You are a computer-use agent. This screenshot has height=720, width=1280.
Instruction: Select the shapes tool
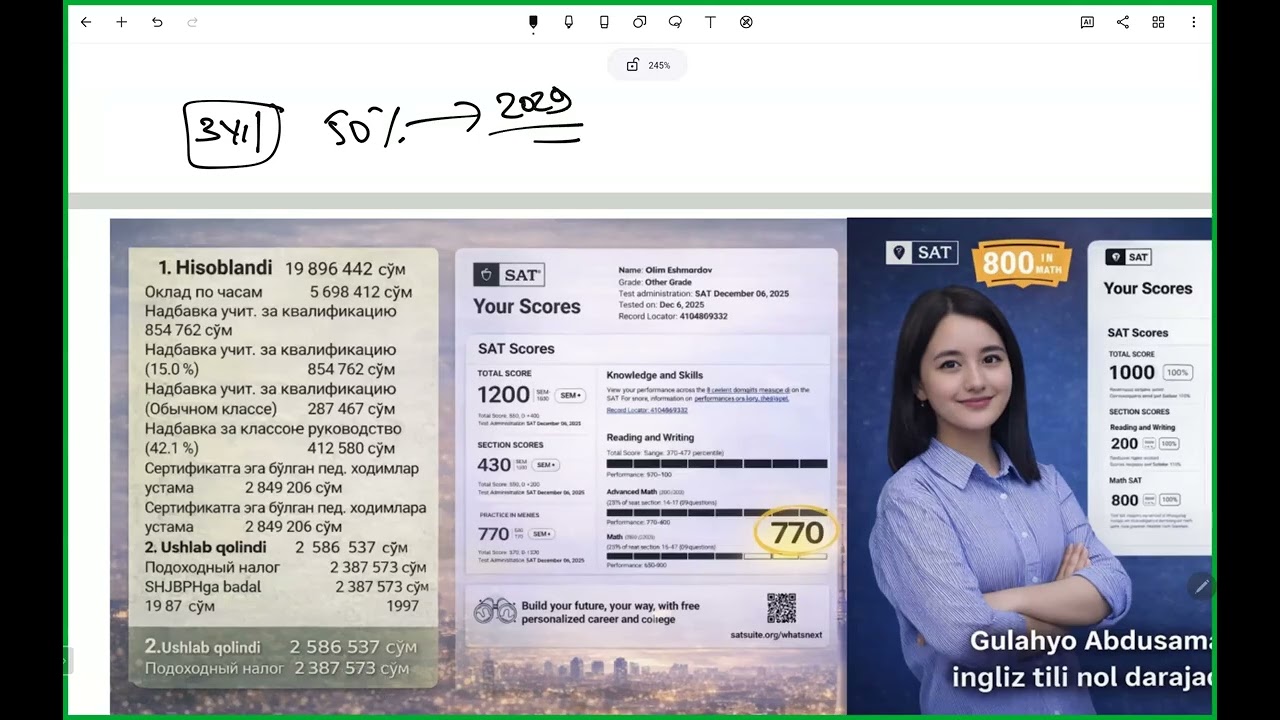click(x=639, y=22)
